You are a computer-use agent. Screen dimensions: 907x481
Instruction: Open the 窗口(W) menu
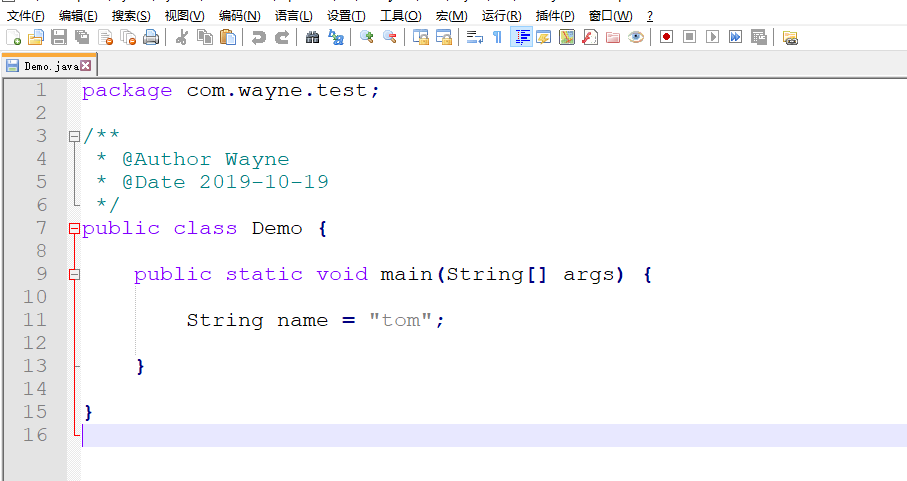[610, 16]
